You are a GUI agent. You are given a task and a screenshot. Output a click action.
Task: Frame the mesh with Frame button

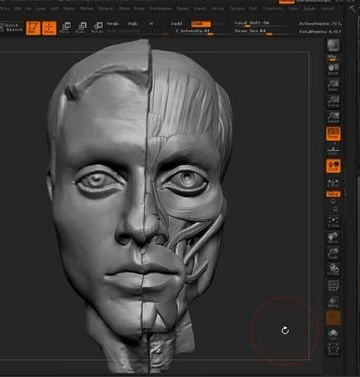[333, 222]
